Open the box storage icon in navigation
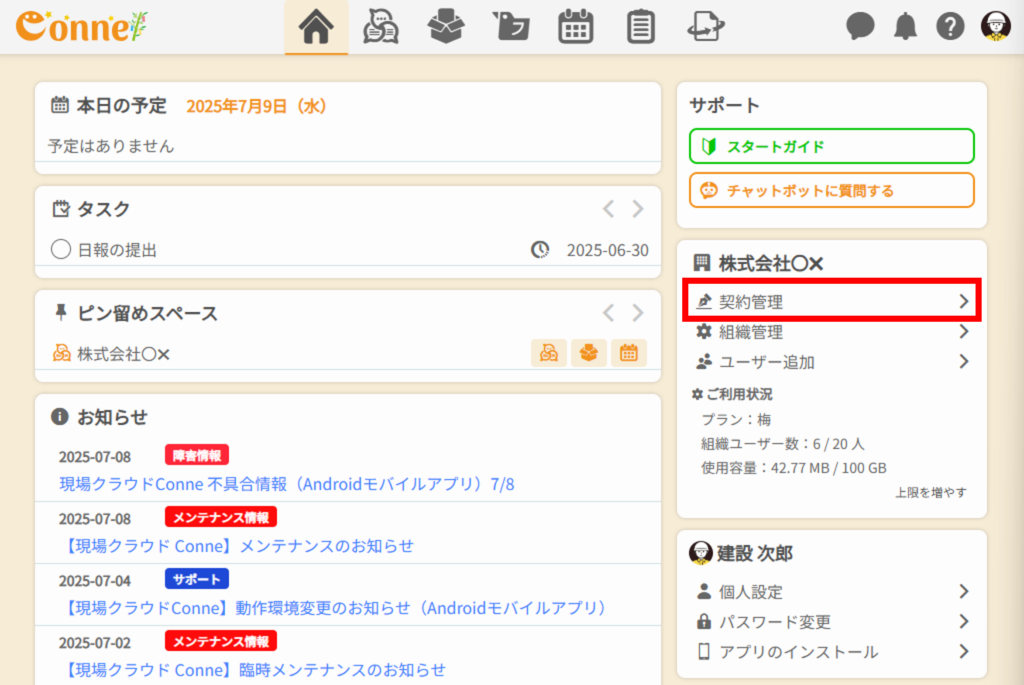Image resolution: width=1024 pixels, height=685 pixels. click(x=445, y=27)
